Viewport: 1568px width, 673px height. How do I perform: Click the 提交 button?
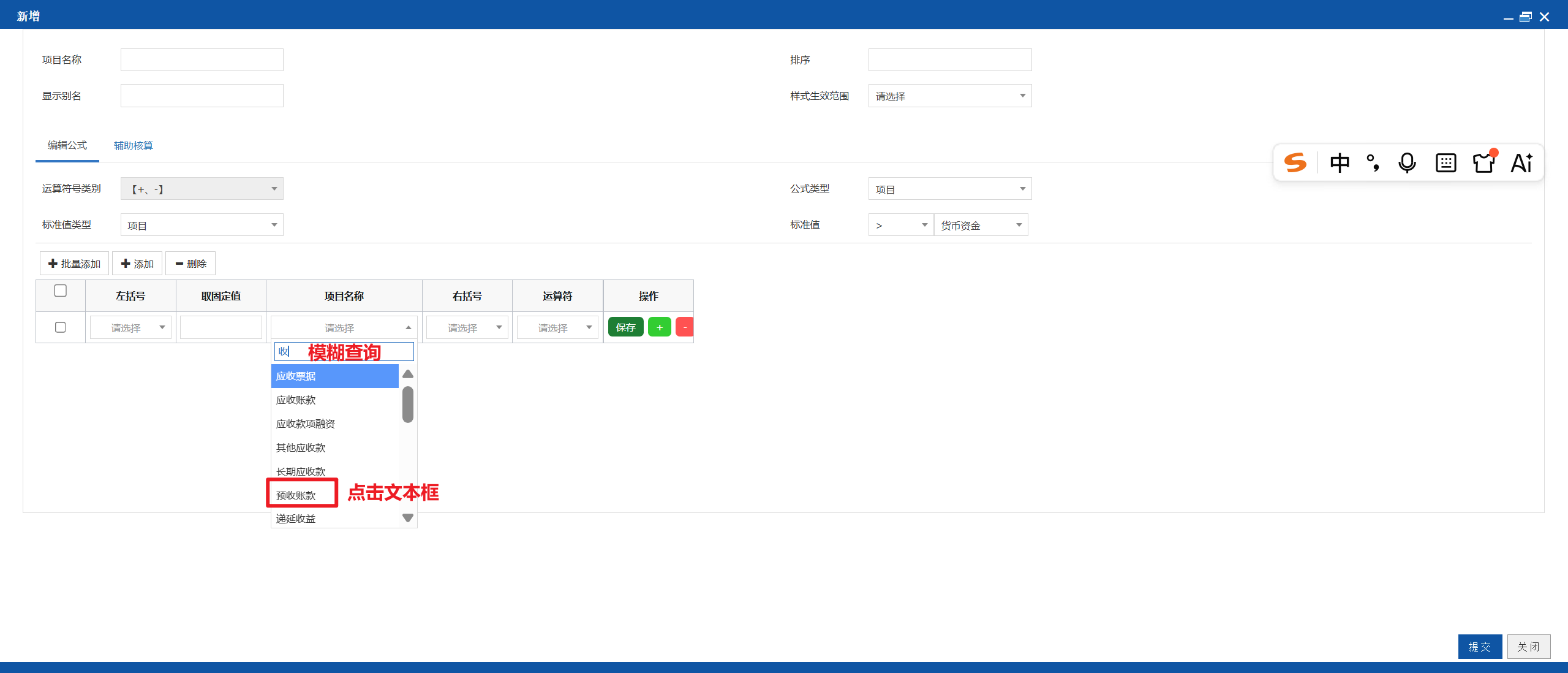(1480, 647)
